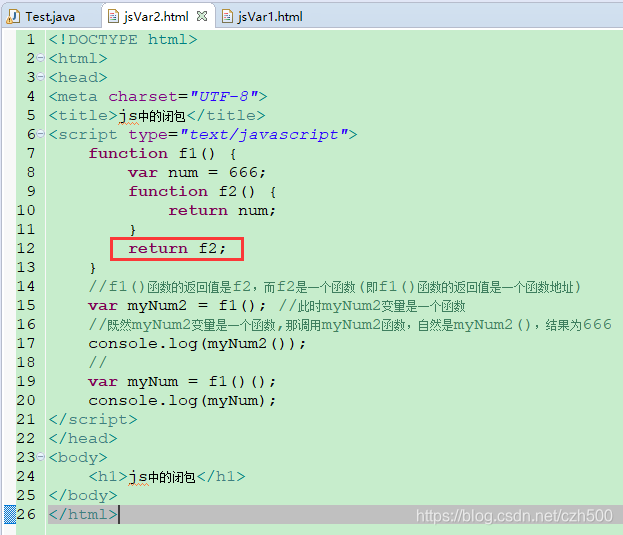Collapse the html tag fold on line 2
Viewport: 623px width, 535px height.
(41, 58)
